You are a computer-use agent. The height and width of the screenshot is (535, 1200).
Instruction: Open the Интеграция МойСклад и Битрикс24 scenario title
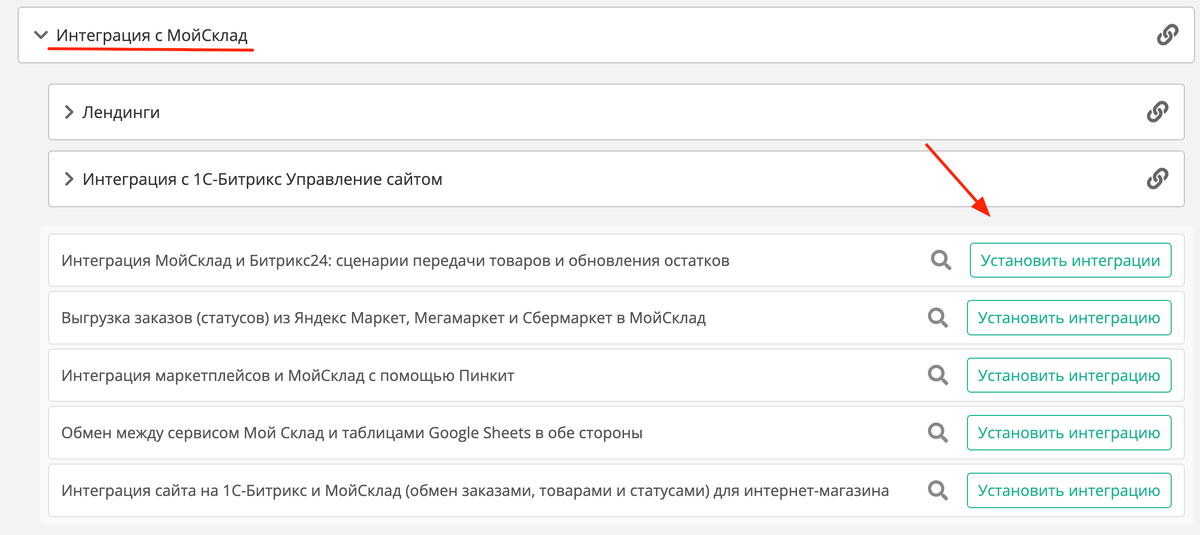[x=395, y=260]
